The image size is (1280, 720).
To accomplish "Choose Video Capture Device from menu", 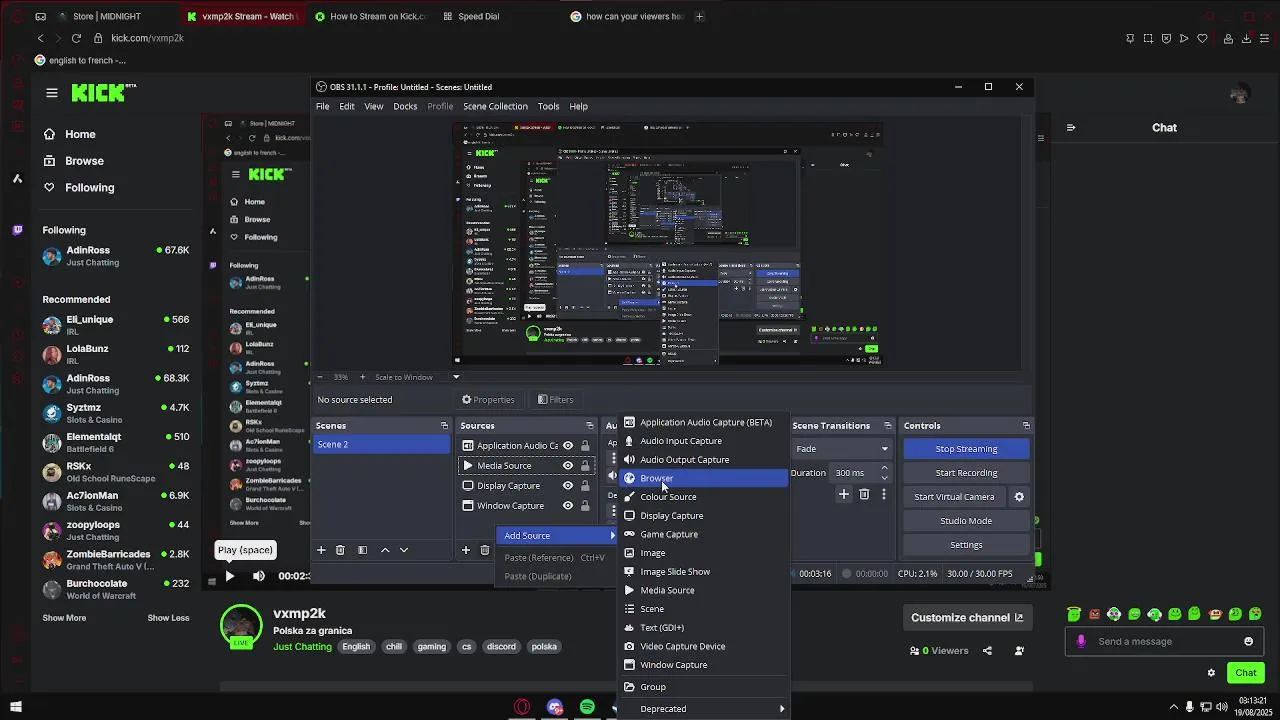I will click(703, 646).
